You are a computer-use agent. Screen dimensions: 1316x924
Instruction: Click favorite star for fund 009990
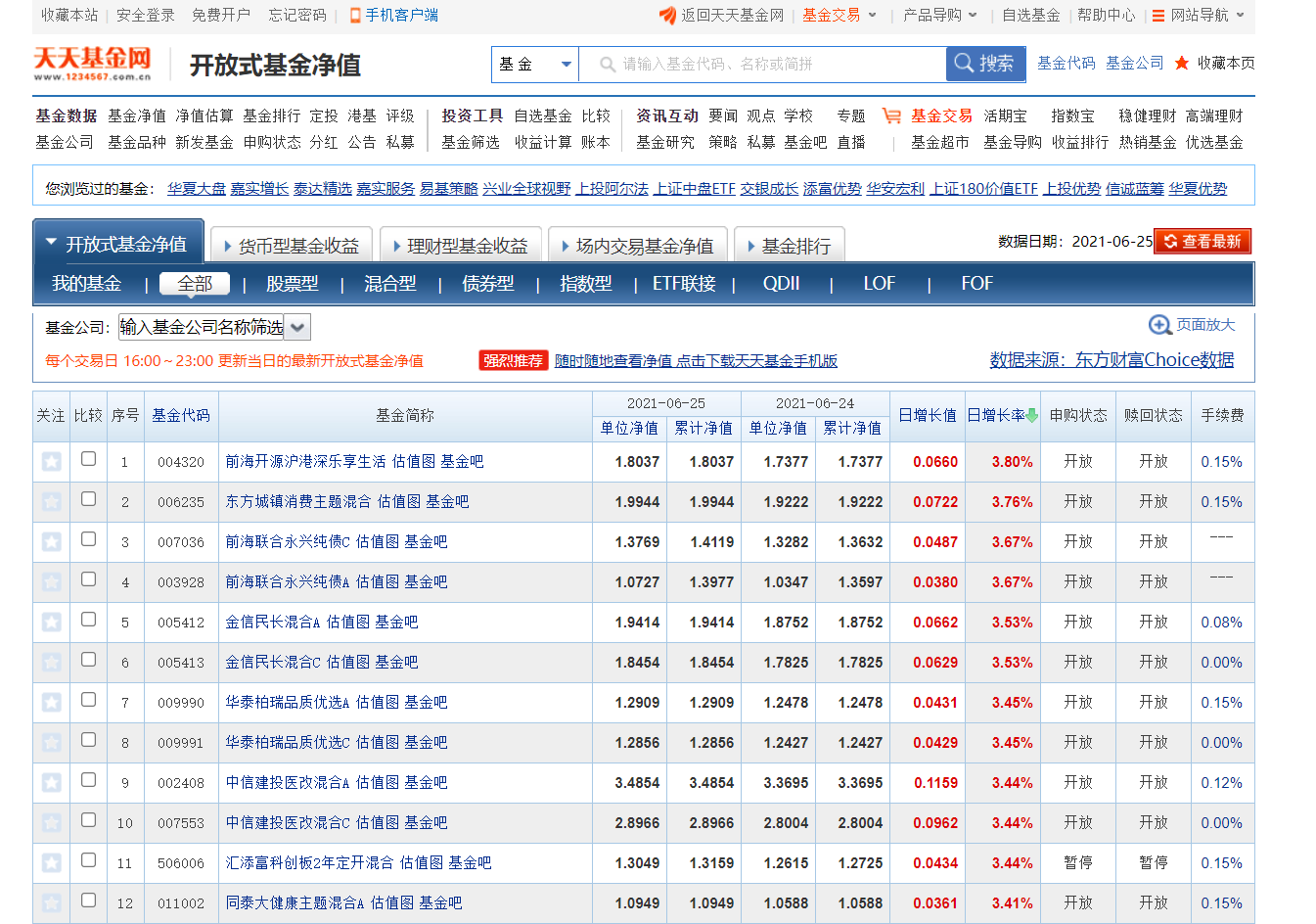coord(52,703)
